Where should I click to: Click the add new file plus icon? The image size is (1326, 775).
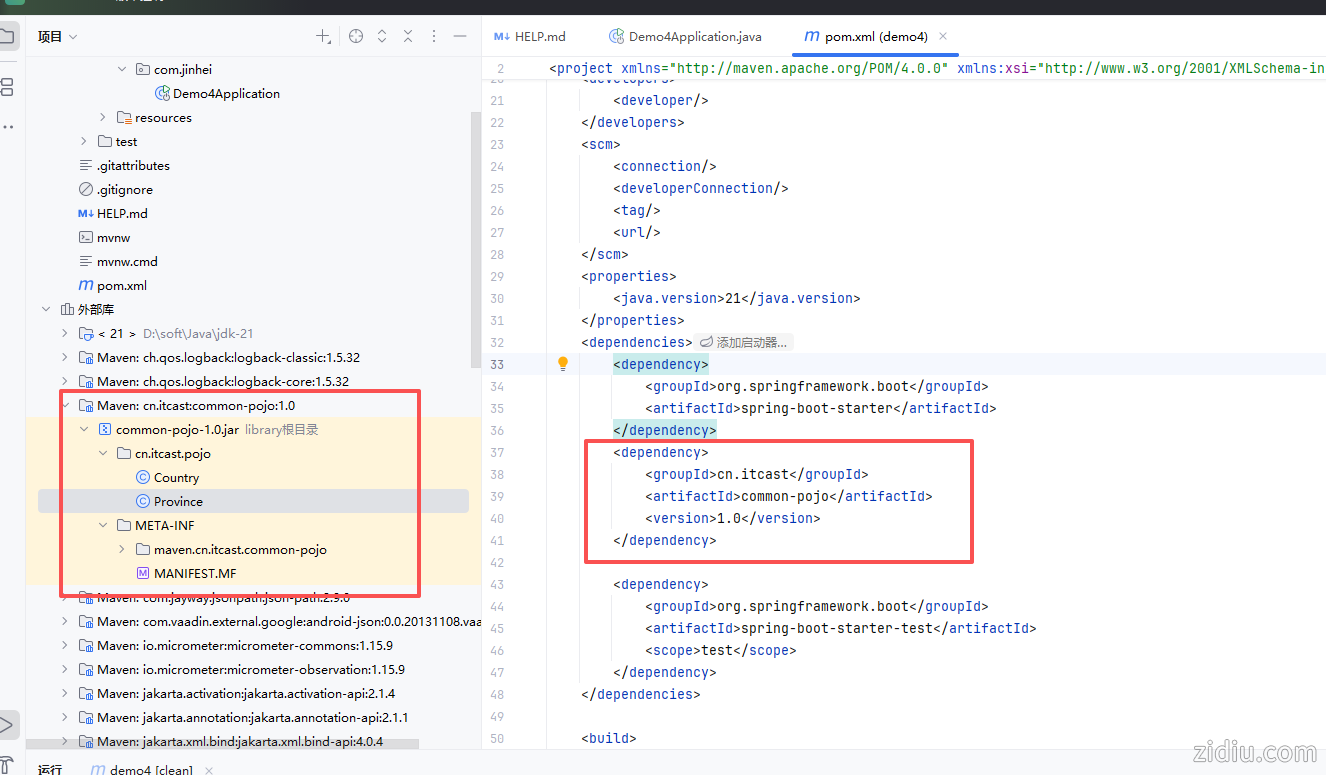pyautogui.click(x=323, y=37)
